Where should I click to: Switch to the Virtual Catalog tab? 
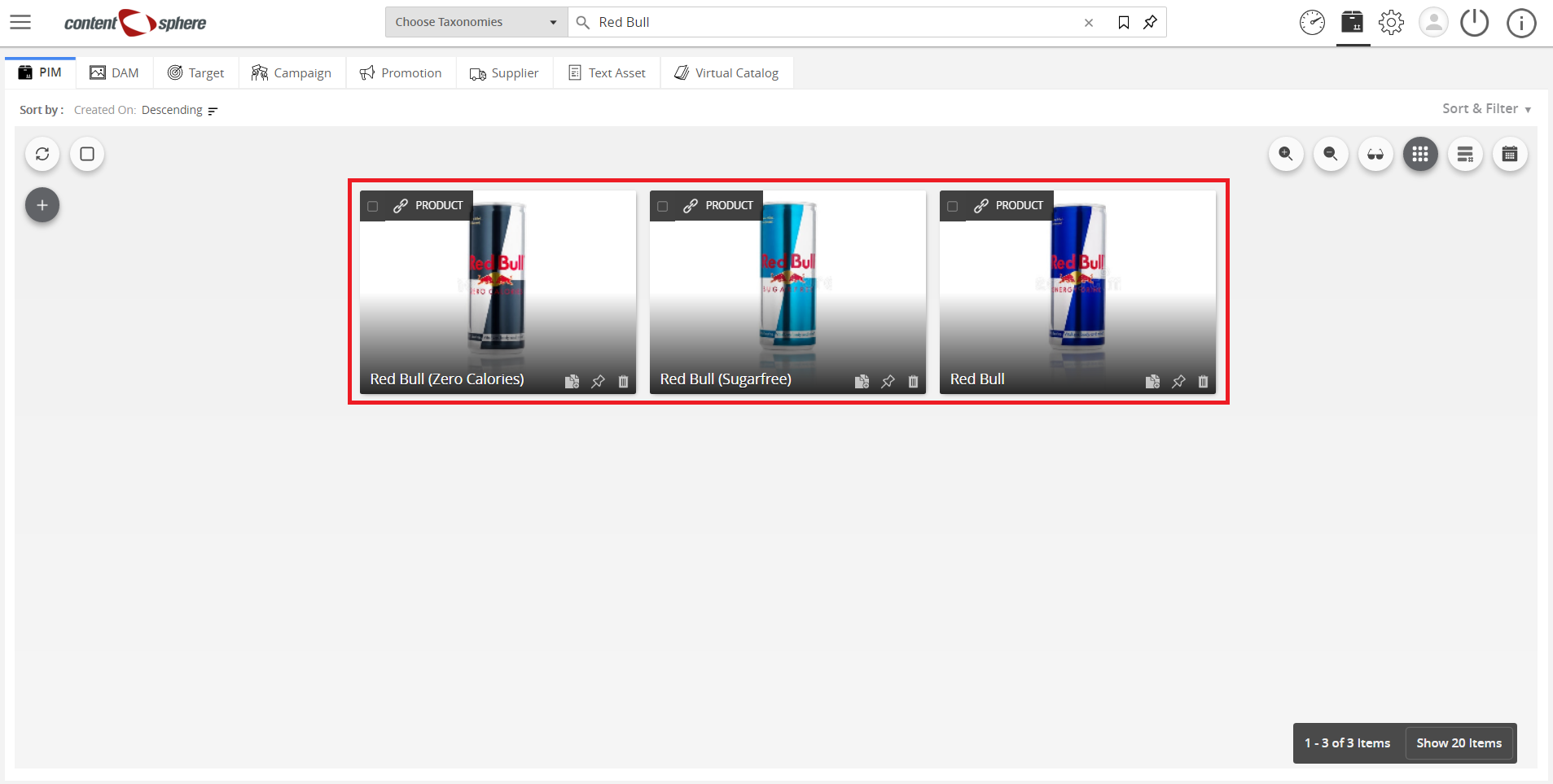pyautogui.click(x=726, y=72)
